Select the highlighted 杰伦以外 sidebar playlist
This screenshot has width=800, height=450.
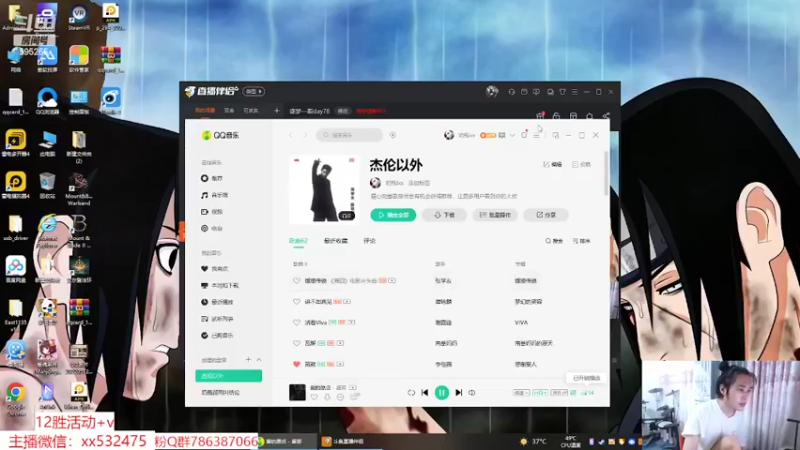pyautogui.click(x=229, y=376)
